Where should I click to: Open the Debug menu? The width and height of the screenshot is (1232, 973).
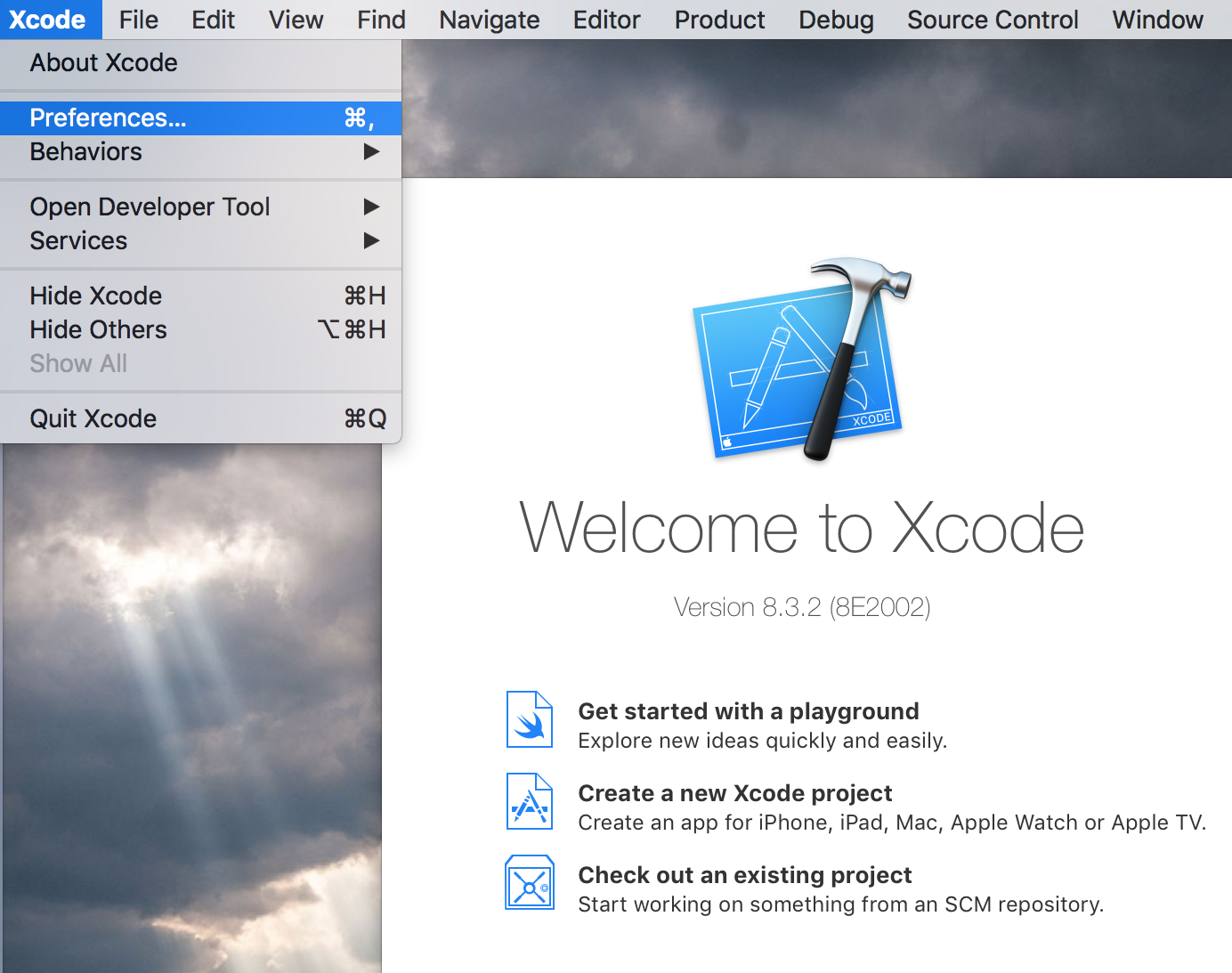pos(836,20)
